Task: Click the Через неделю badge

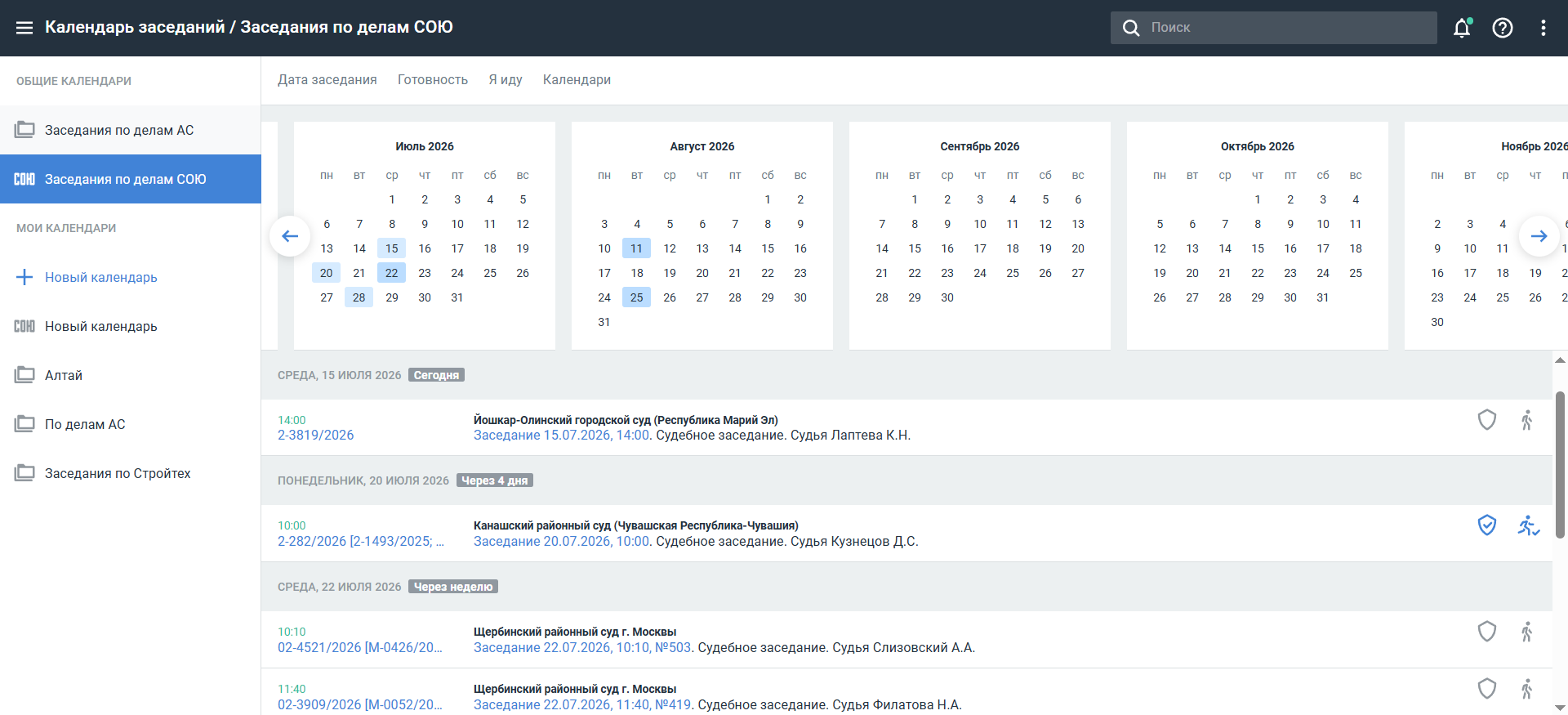Action: click(453, 587)
